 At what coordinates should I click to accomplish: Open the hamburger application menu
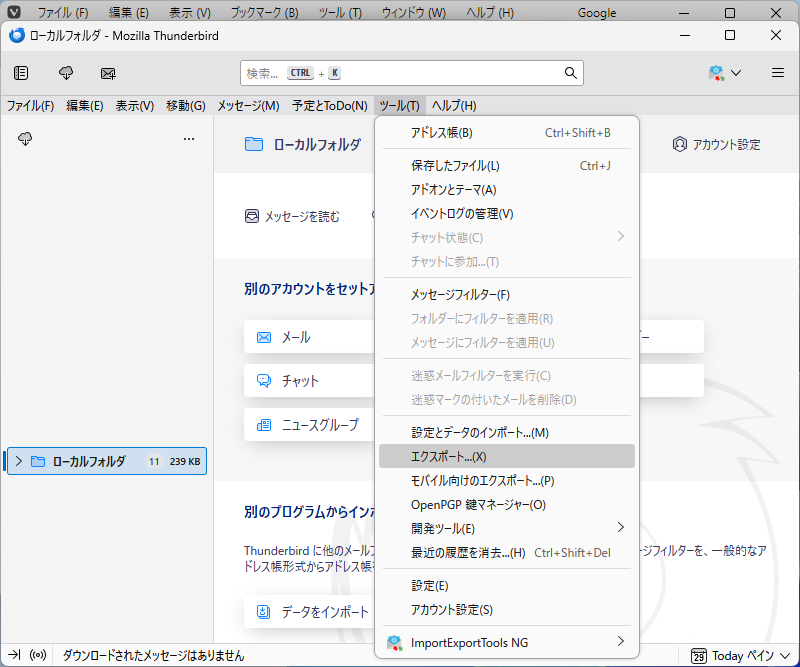tap(778, 73)
